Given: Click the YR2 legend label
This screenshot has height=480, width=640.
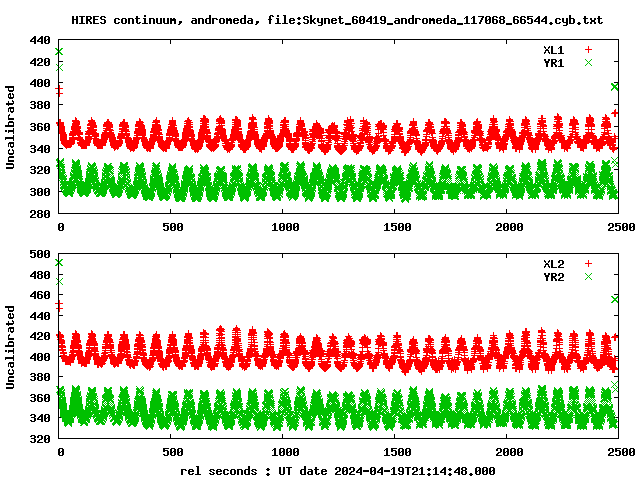Looking at the screenshot, I should (553, 276).
